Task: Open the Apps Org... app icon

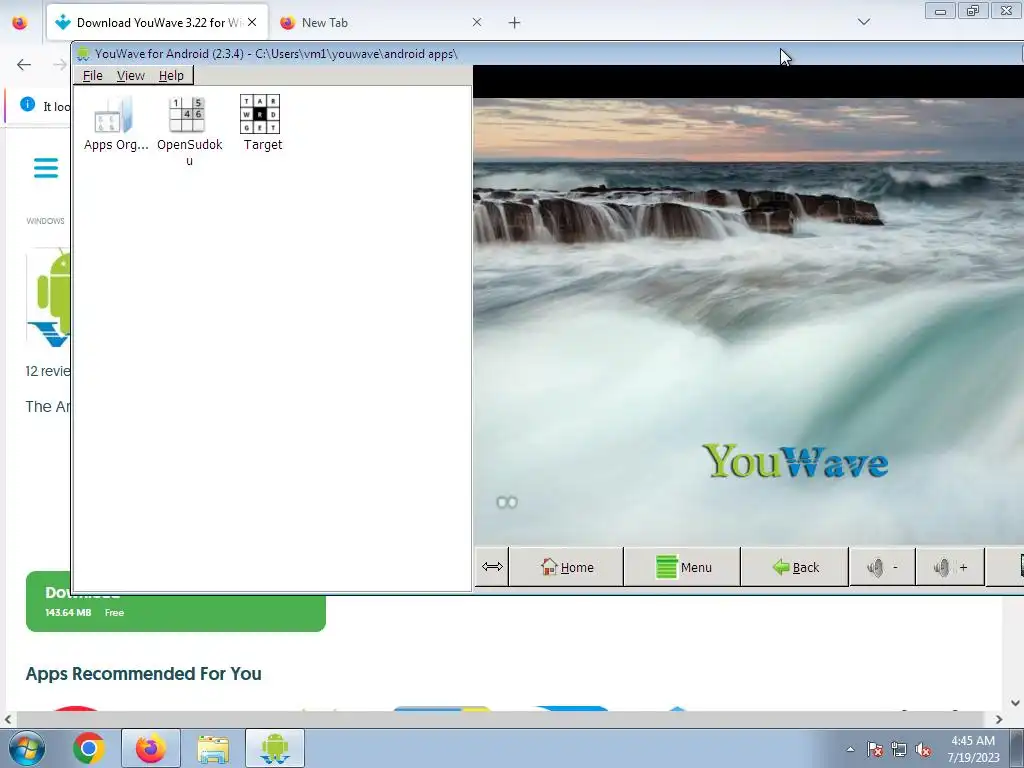Action: pos(116,123)
